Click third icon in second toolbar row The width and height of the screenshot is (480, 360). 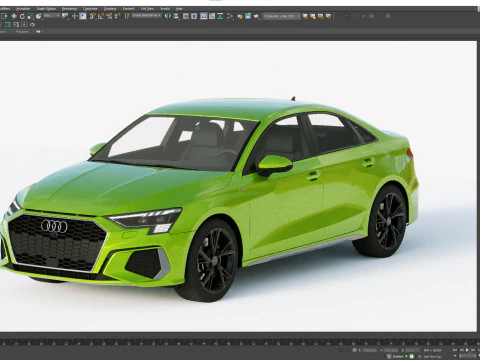(24, 25)
